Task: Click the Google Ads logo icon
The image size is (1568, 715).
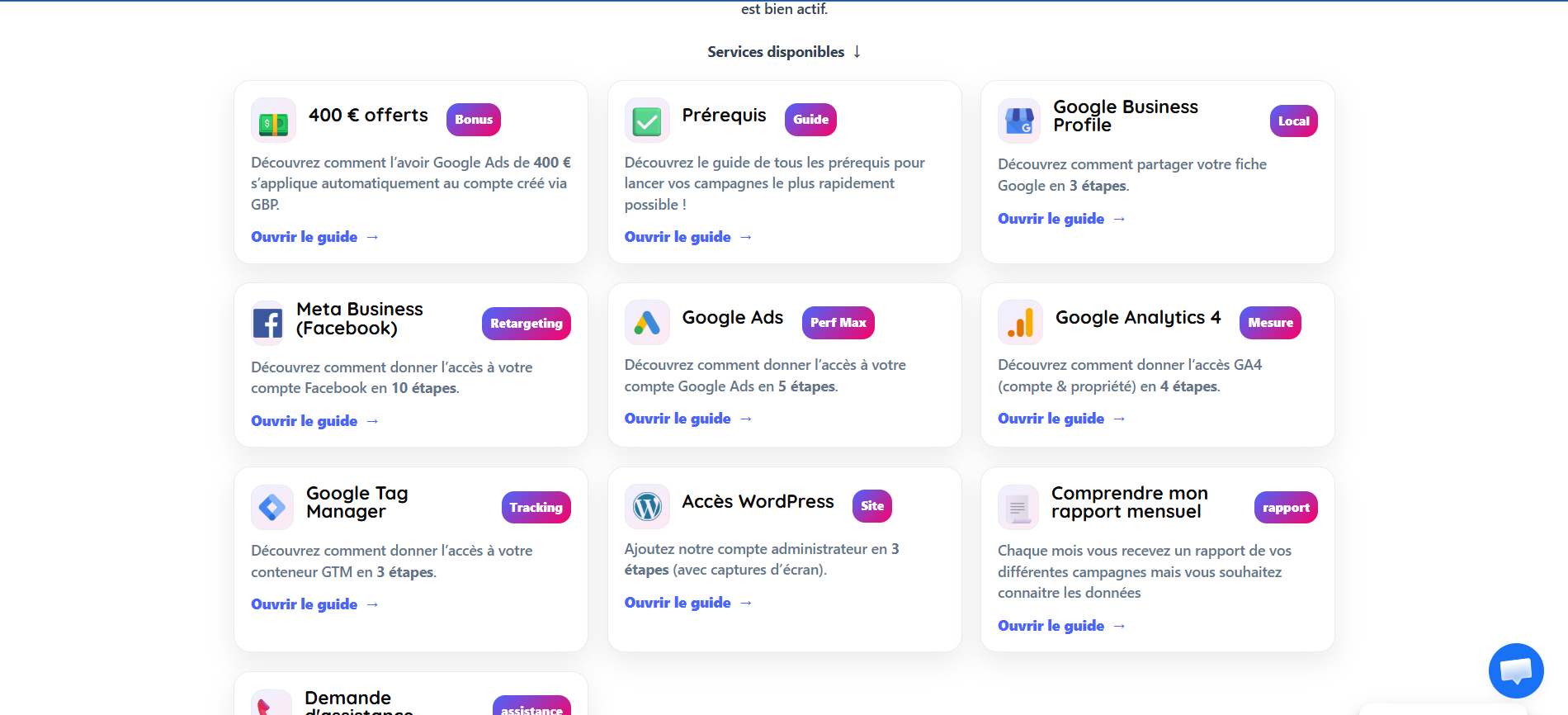Action: 646,322
